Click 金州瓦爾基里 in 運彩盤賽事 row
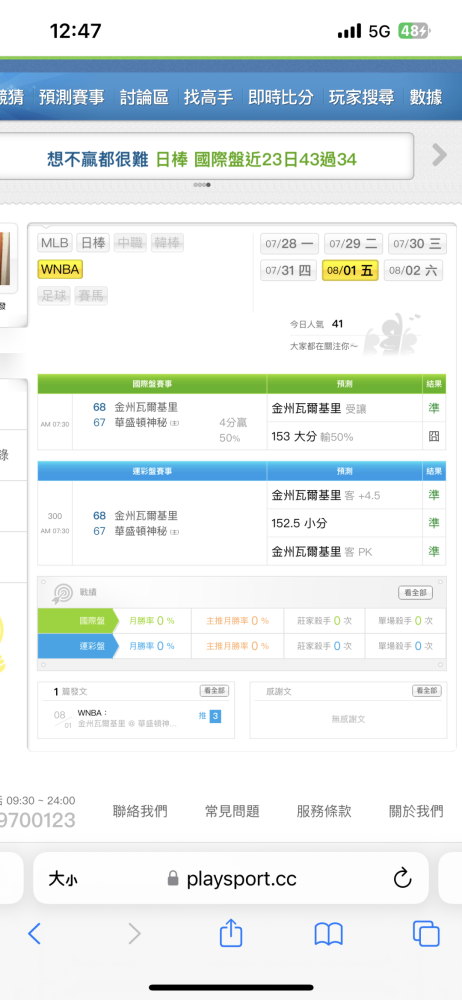Viewport: 462px width, 1000px height. 146,515
